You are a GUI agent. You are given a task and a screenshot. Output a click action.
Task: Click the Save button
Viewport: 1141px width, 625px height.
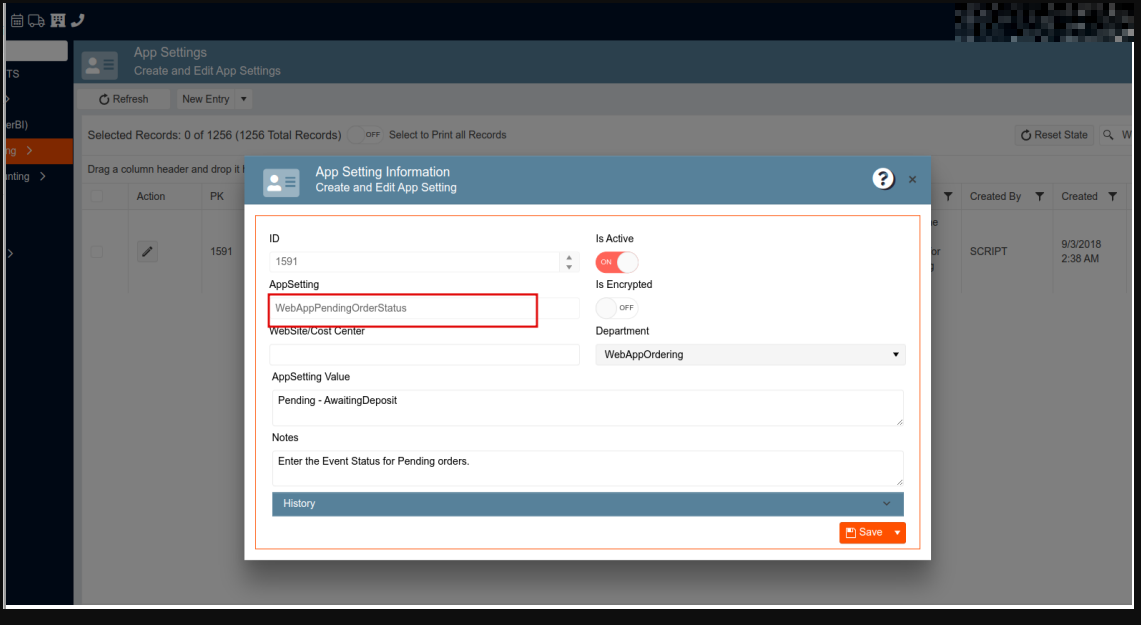click(864, 533)
